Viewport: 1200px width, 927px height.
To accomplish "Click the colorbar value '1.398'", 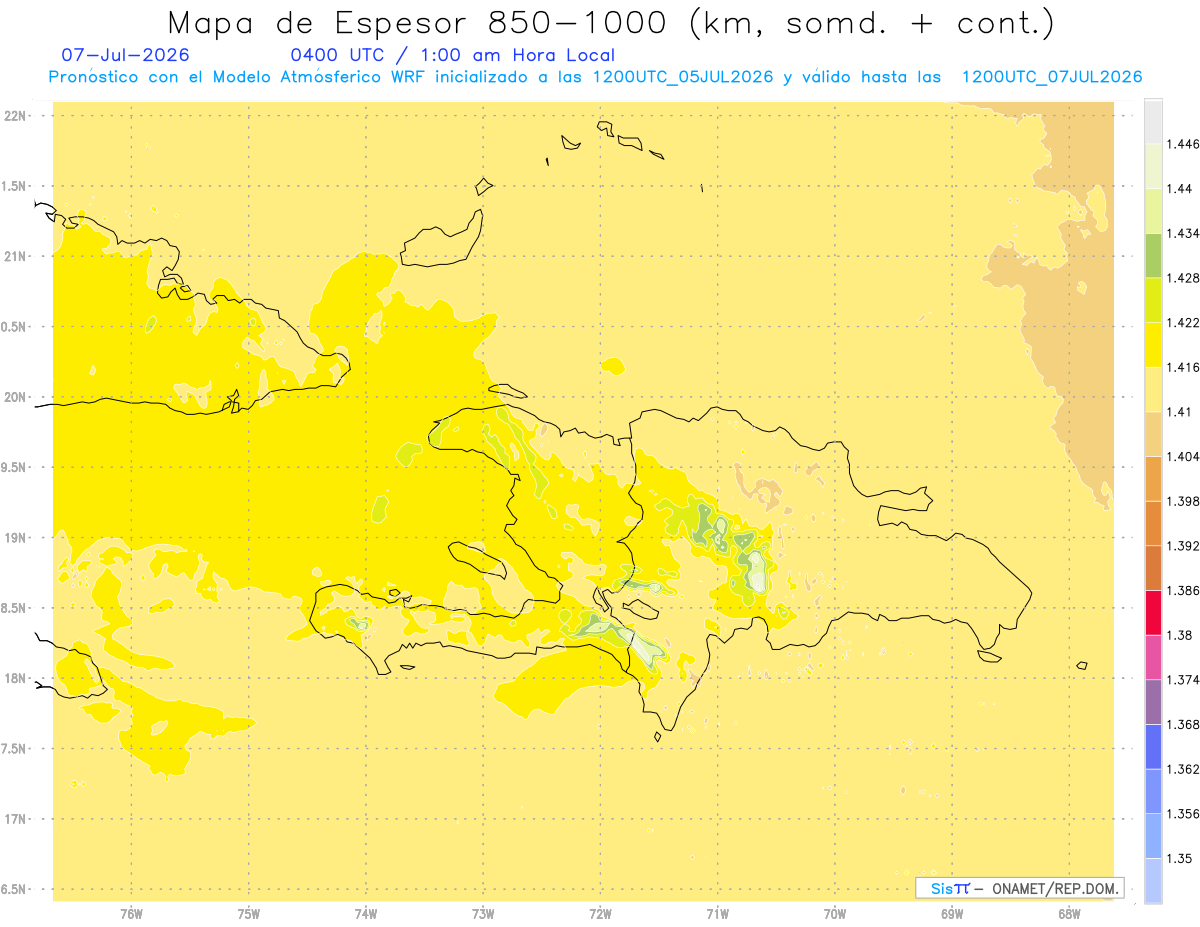I will (x=1185, y=501).
